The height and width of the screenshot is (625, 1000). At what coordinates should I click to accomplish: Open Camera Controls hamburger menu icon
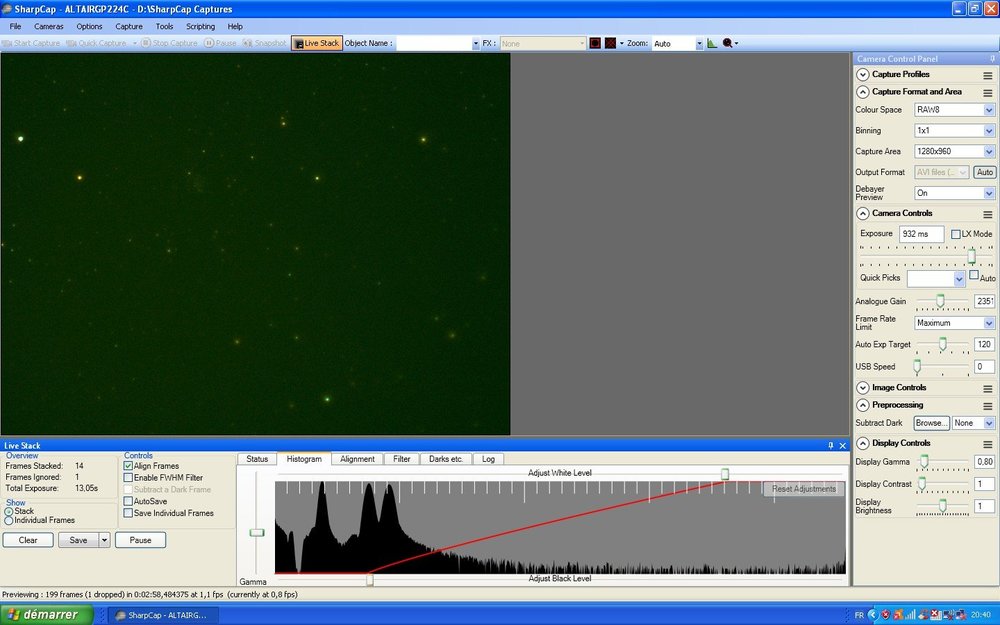pos(987,213)
